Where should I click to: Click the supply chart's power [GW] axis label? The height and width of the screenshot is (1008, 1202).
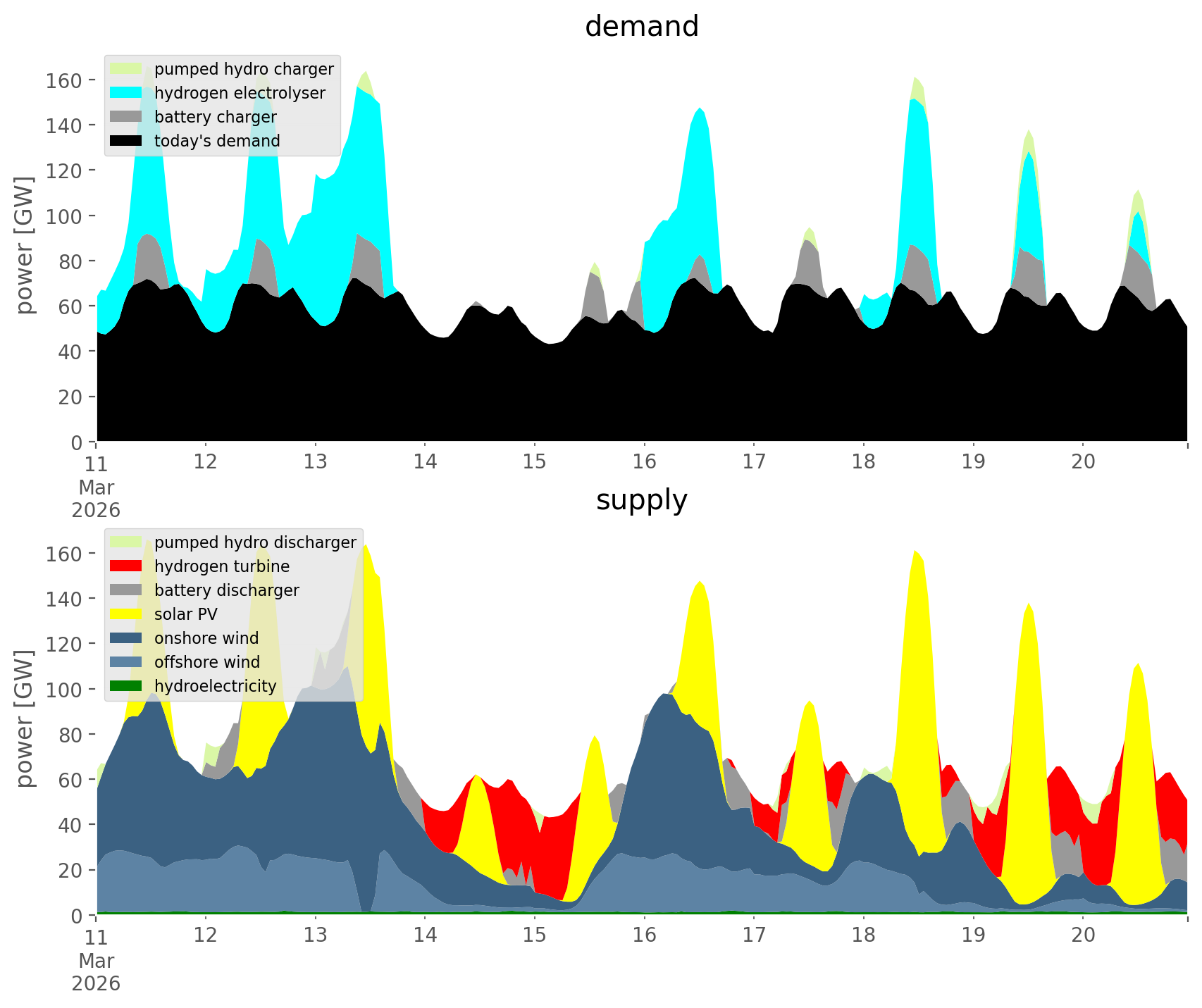[x=25, y=718]
